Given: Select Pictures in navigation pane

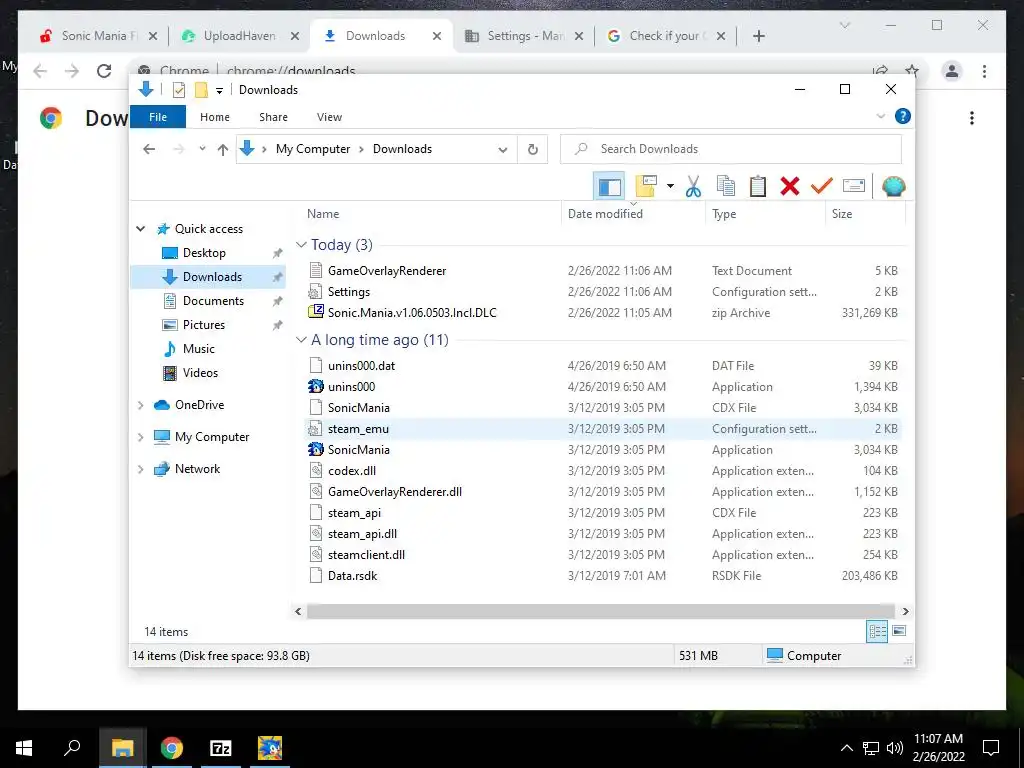Looking at the screenshot, I should coord(203,325).
